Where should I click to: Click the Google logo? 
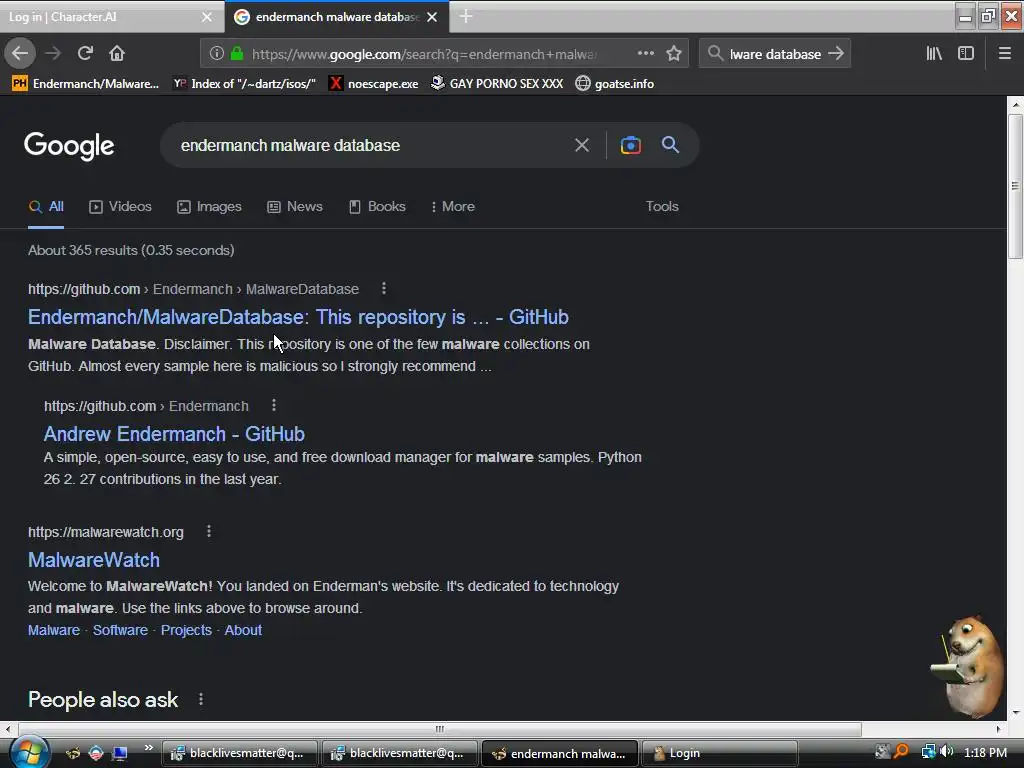click(x=69, y=146)
